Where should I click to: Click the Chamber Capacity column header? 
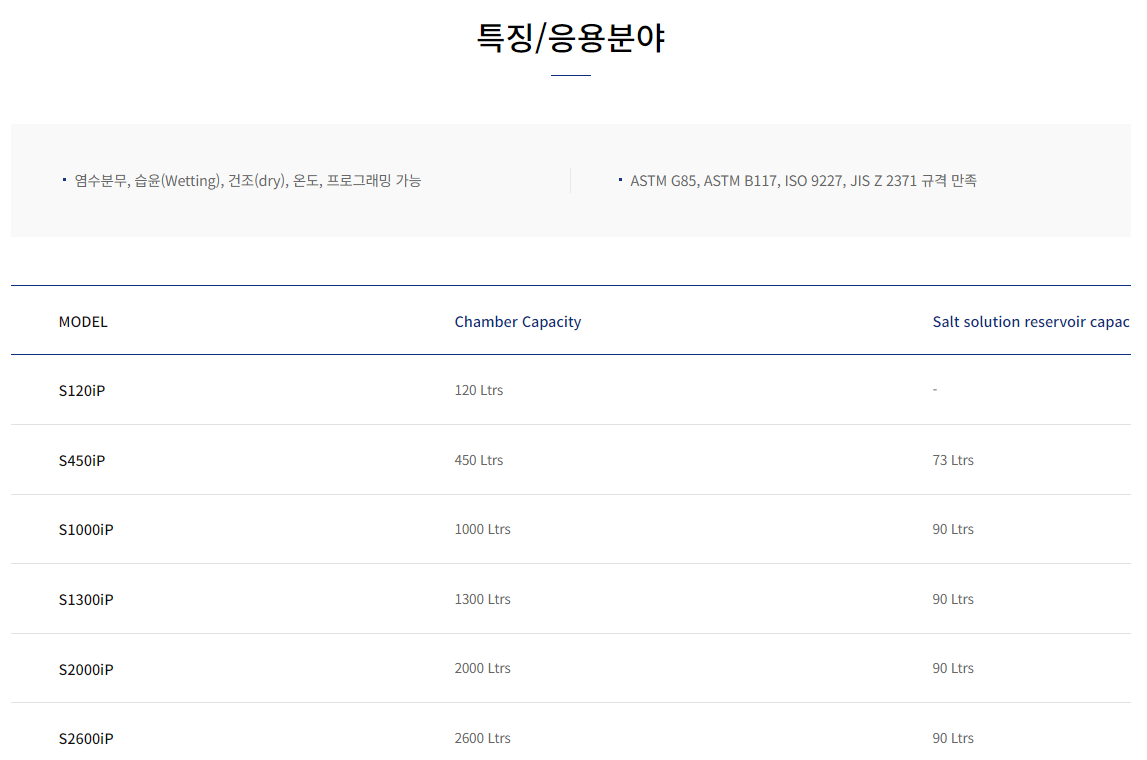pyautogui.click(x=518, y=322)
